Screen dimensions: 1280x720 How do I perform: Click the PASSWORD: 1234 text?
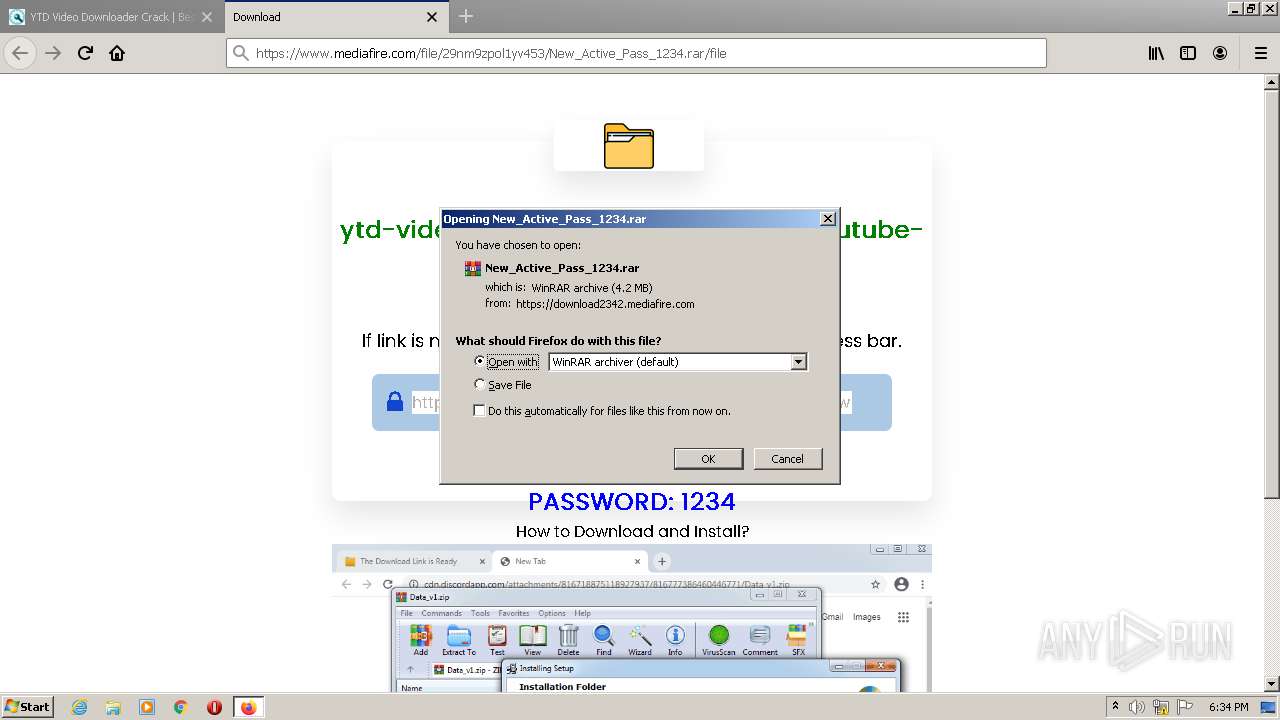pos(632,501)
